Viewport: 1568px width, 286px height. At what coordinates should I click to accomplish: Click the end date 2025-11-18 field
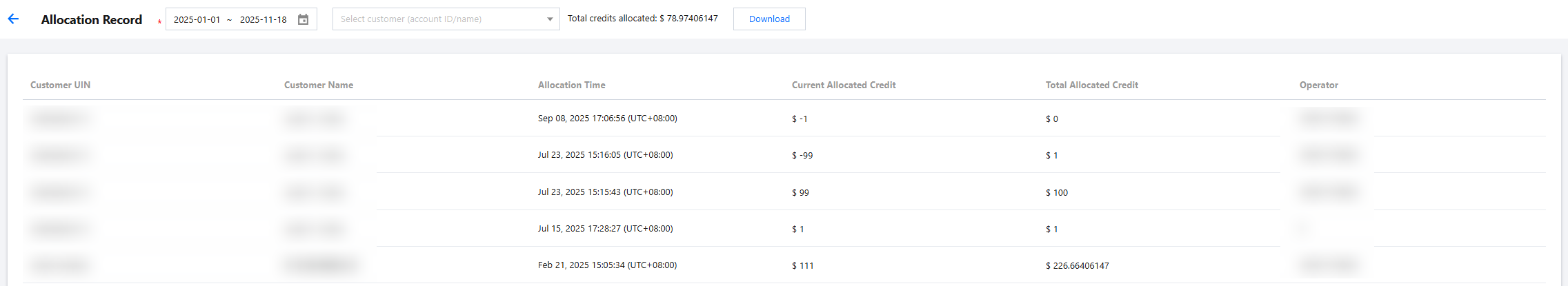pyautogui.click(x=263, y=19)
